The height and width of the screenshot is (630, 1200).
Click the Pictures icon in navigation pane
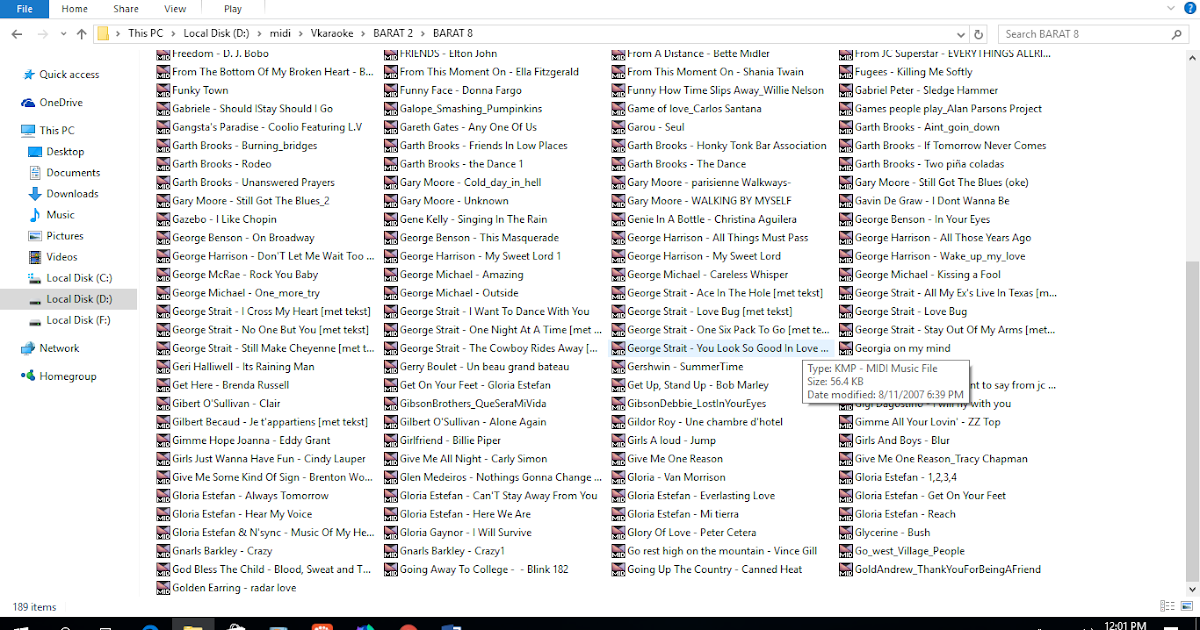[35, 236]
